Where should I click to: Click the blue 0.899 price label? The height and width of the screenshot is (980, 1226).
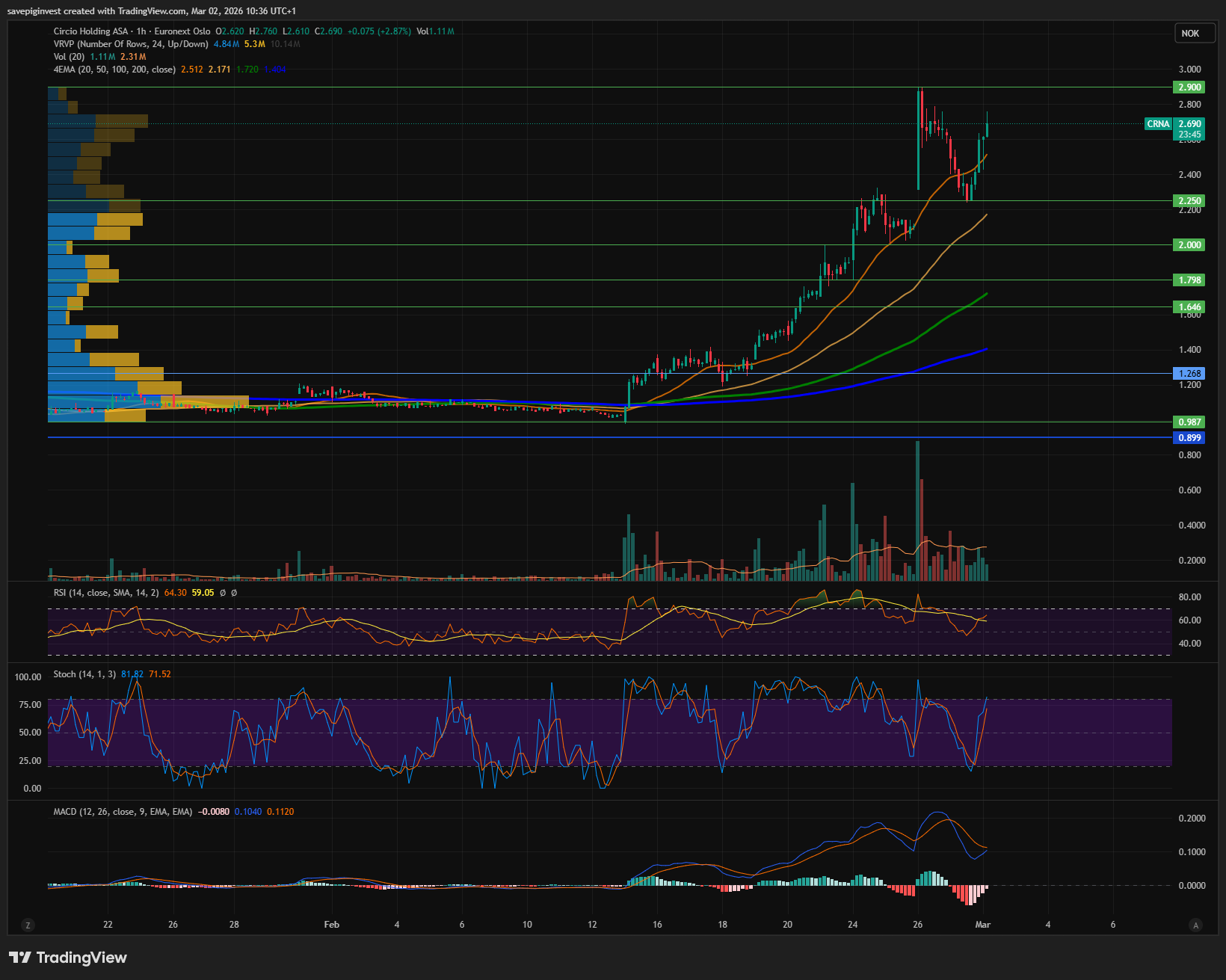pos(1189,438)
